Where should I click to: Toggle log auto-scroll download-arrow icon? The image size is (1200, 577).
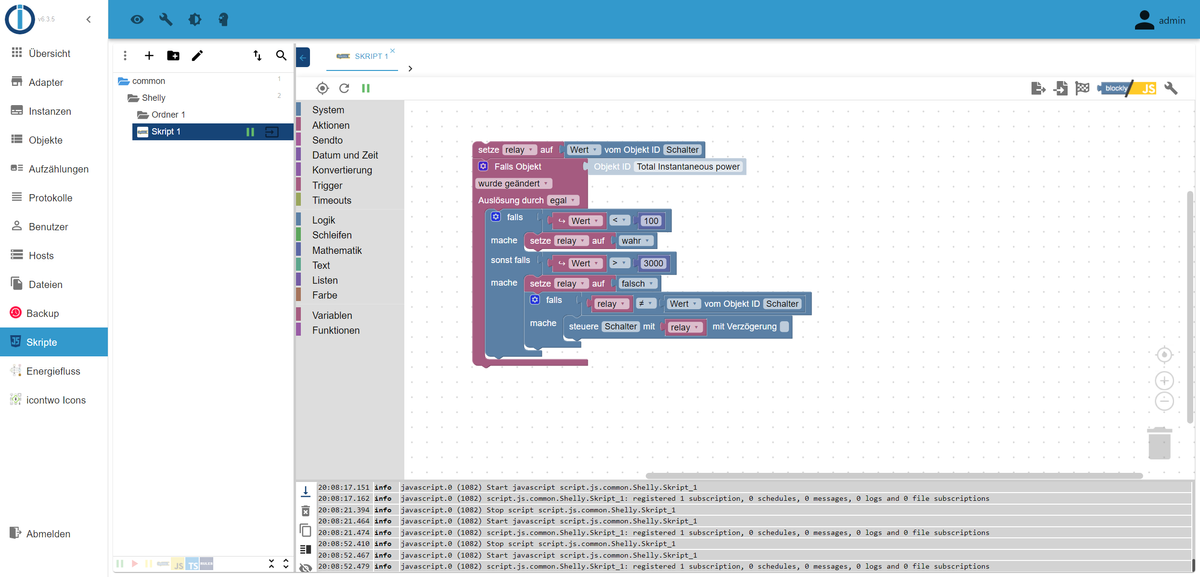[306, 490]
